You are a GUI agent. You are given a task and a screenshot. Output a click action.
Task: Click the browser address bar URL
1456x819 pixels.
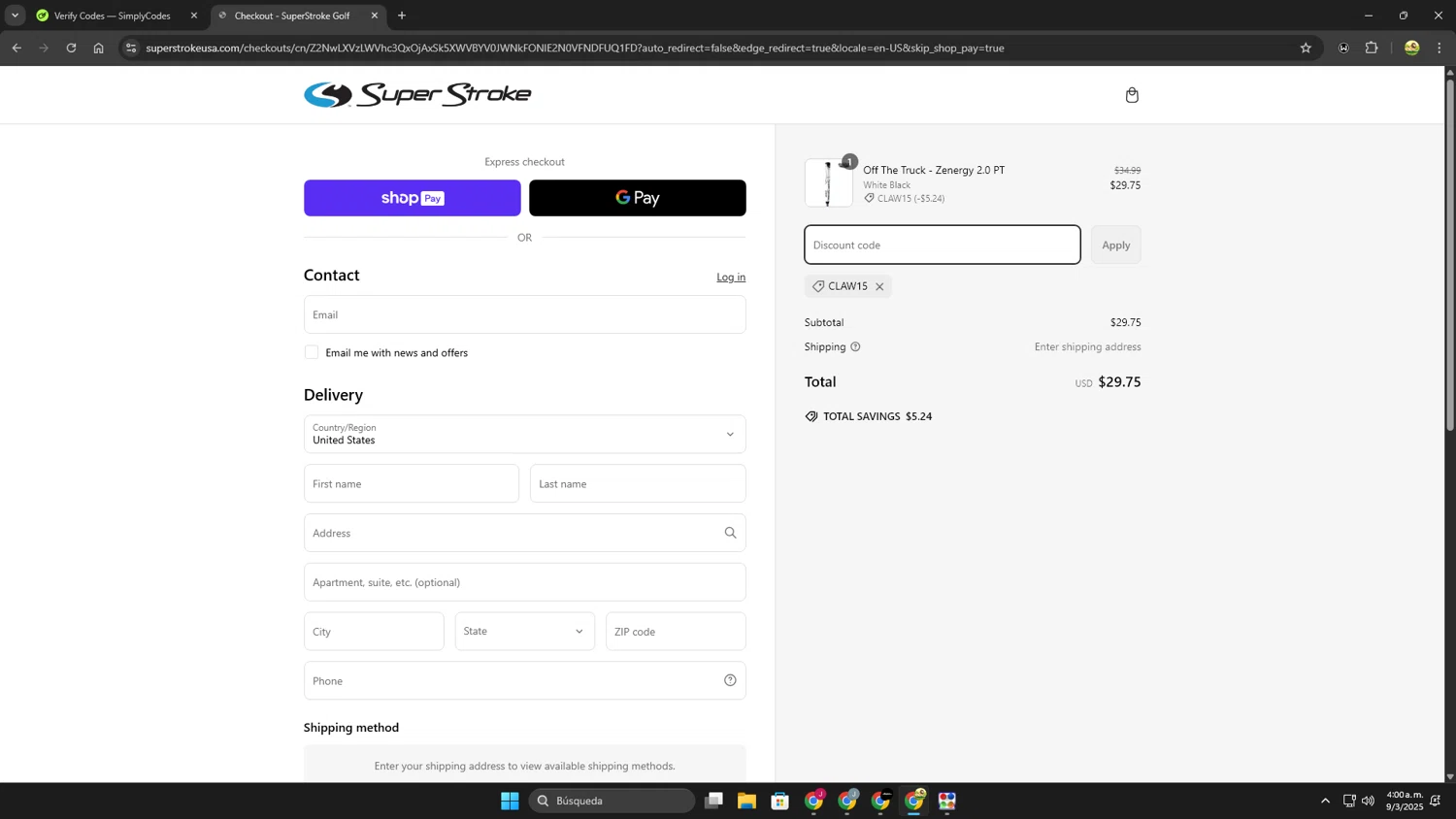point(575,48)
